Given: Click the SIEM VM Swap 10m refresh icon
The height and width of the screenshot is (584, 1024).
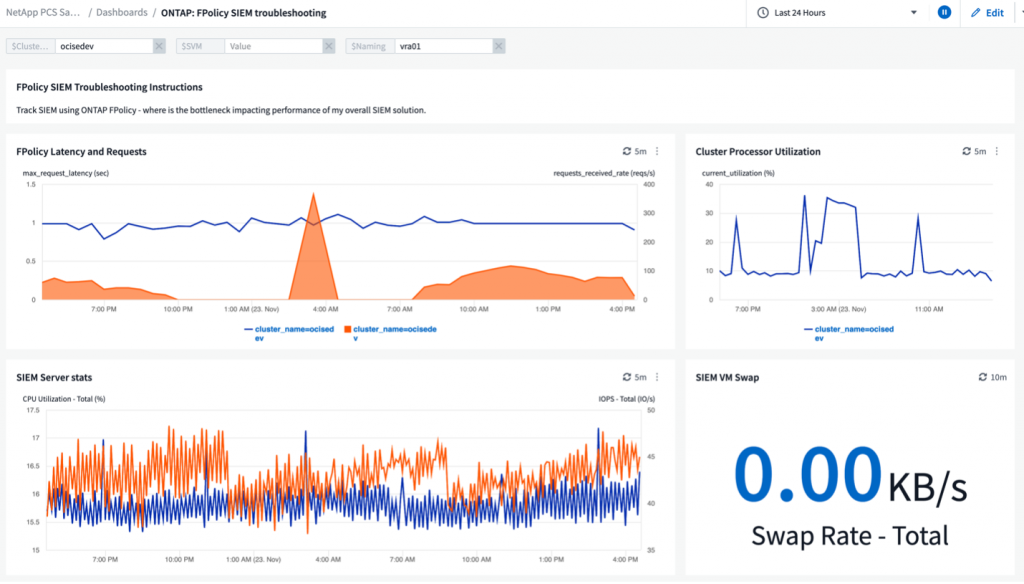Looking at the screenshot, I should [x=983, y=377].
